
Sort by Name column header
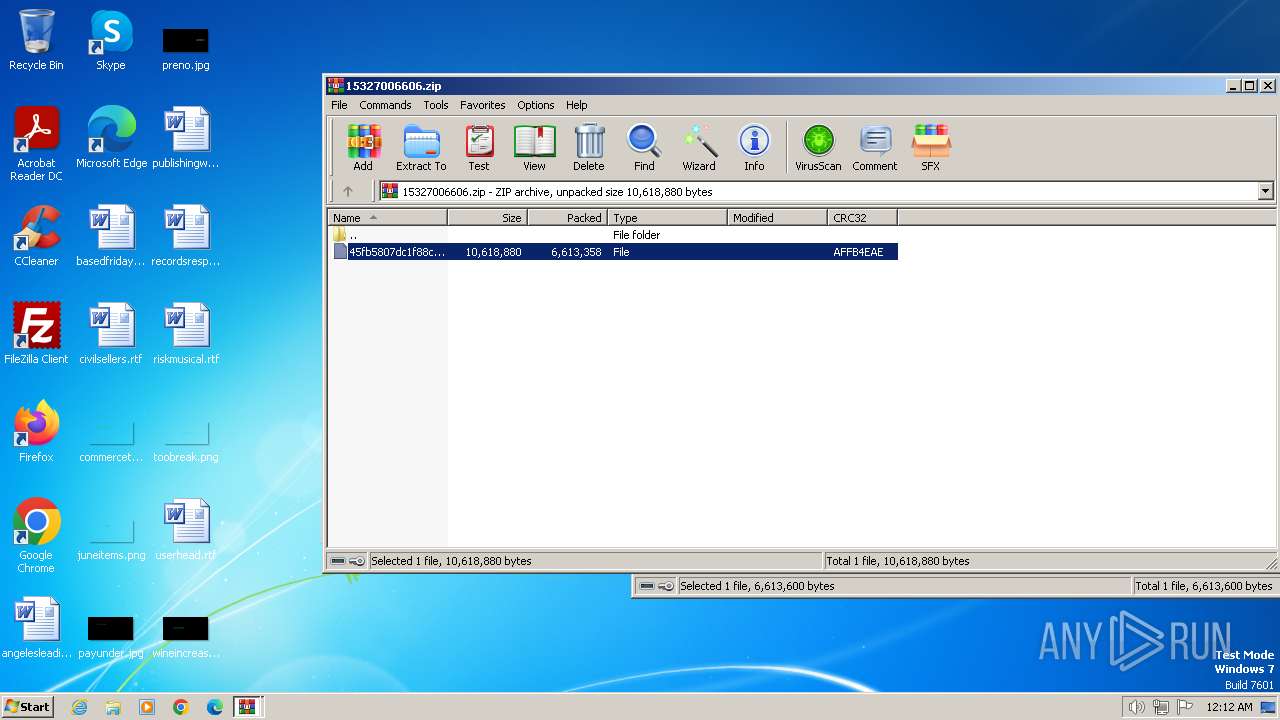[x=388, y=217]
